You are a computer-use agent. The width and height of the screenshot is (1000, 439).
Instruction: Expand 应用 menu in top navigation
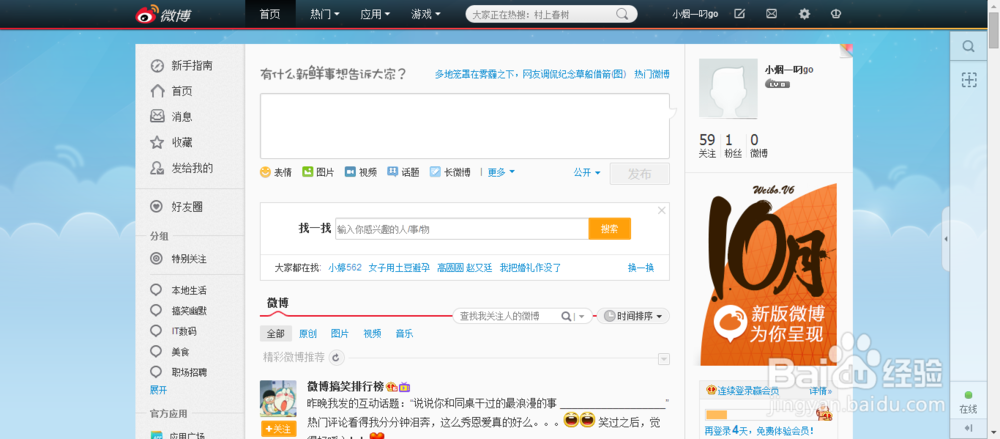[x=375, y=14]
